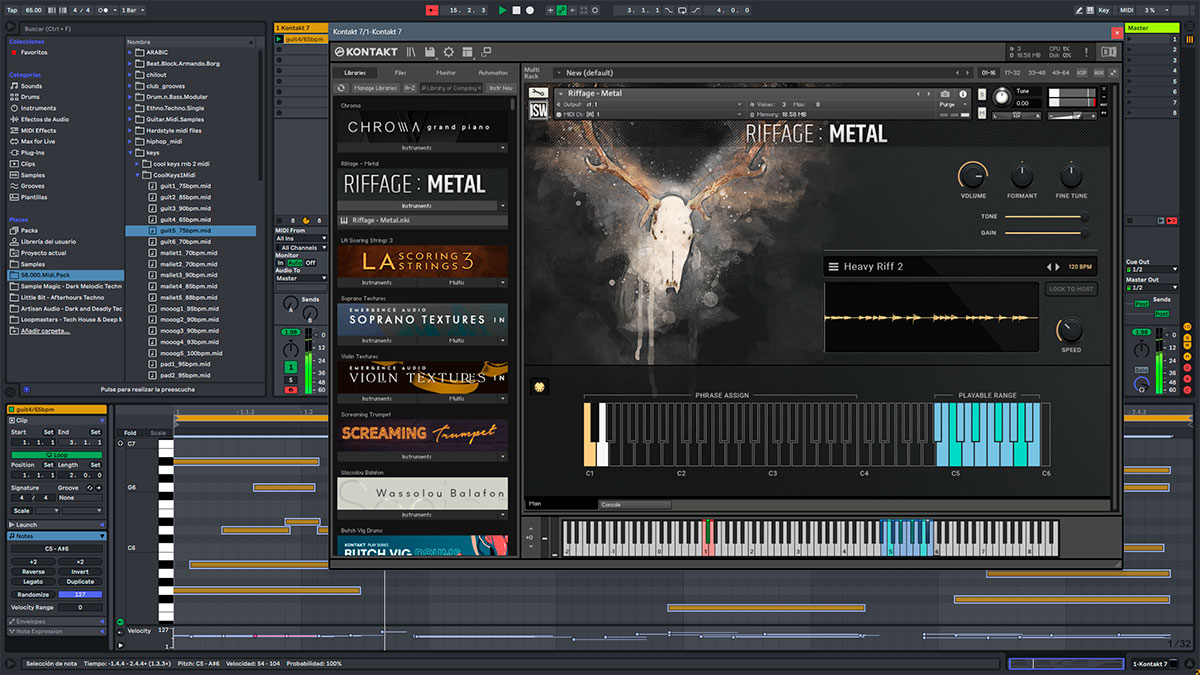Select Packs under Places in the browser
The image size is (1200, 675).
point(29,230)
